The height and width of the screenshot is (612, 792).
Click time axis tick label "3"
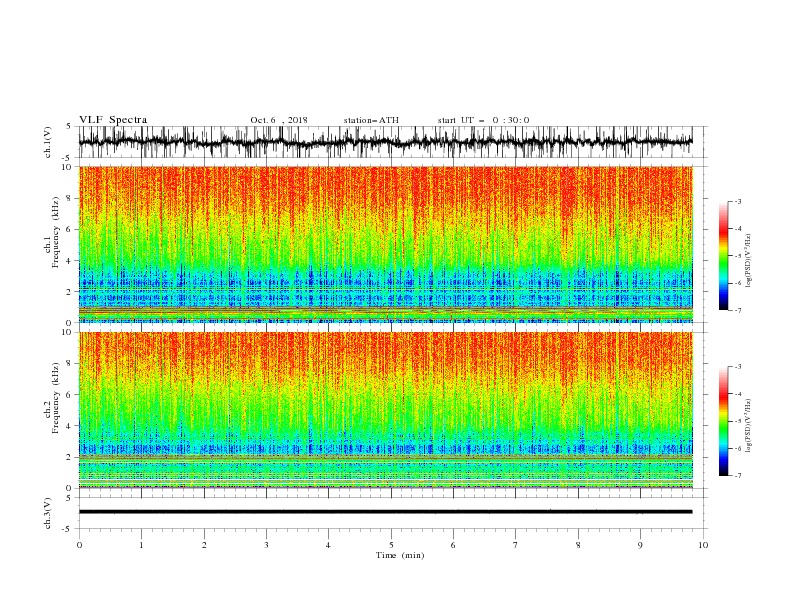point(266,545)
